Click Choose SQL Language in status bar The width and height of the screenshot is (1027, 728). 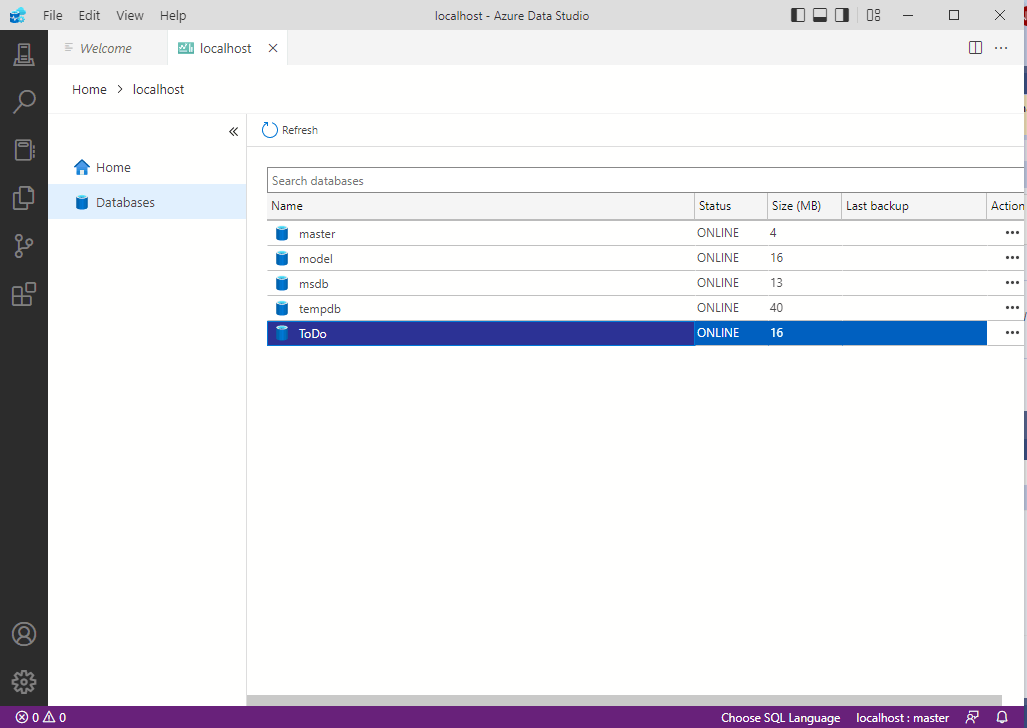pos(780,717)
